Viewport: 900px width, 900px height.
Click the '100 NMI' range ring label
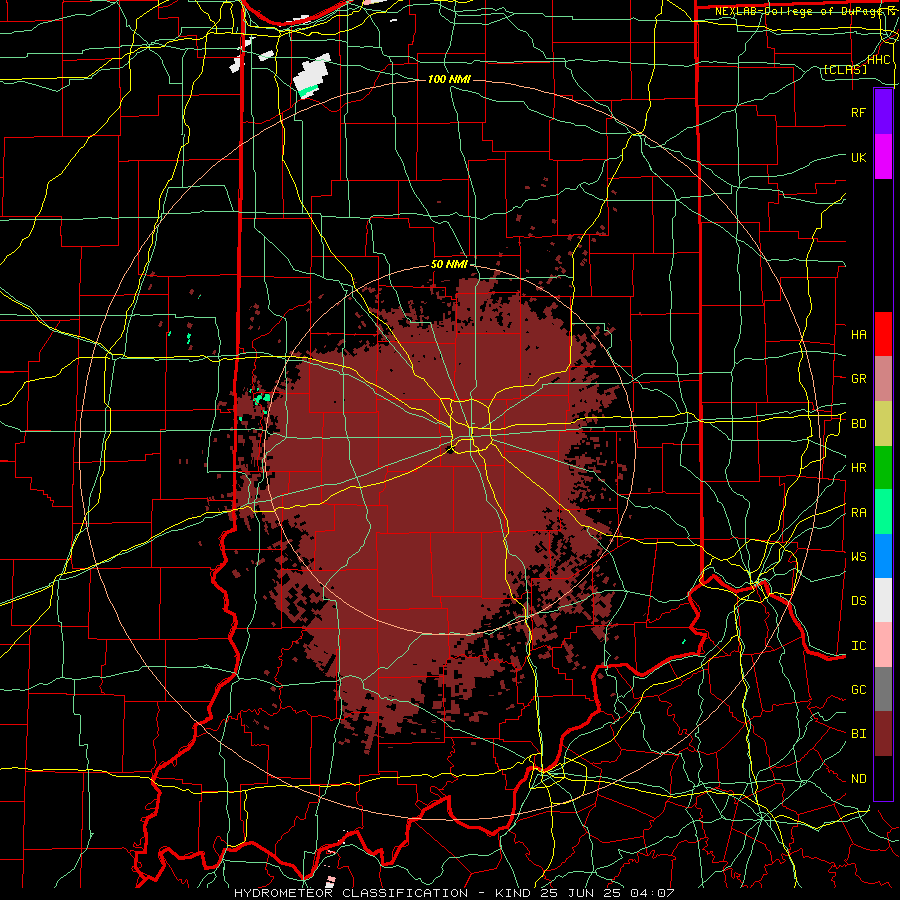[449, 79]
